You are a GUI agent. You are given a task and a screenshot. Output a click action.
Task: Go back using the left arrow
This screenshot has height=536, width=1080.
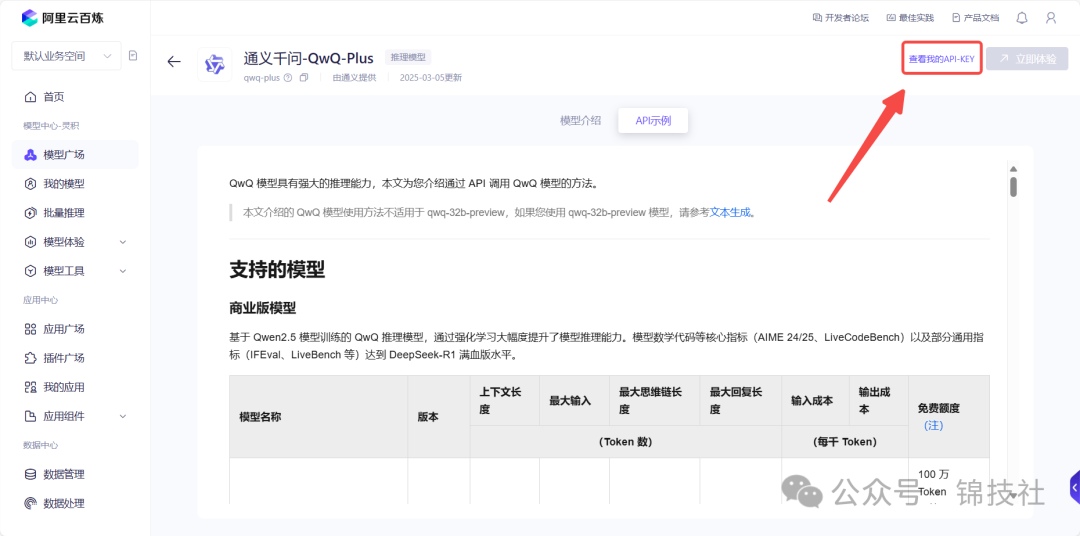(174, 61)
